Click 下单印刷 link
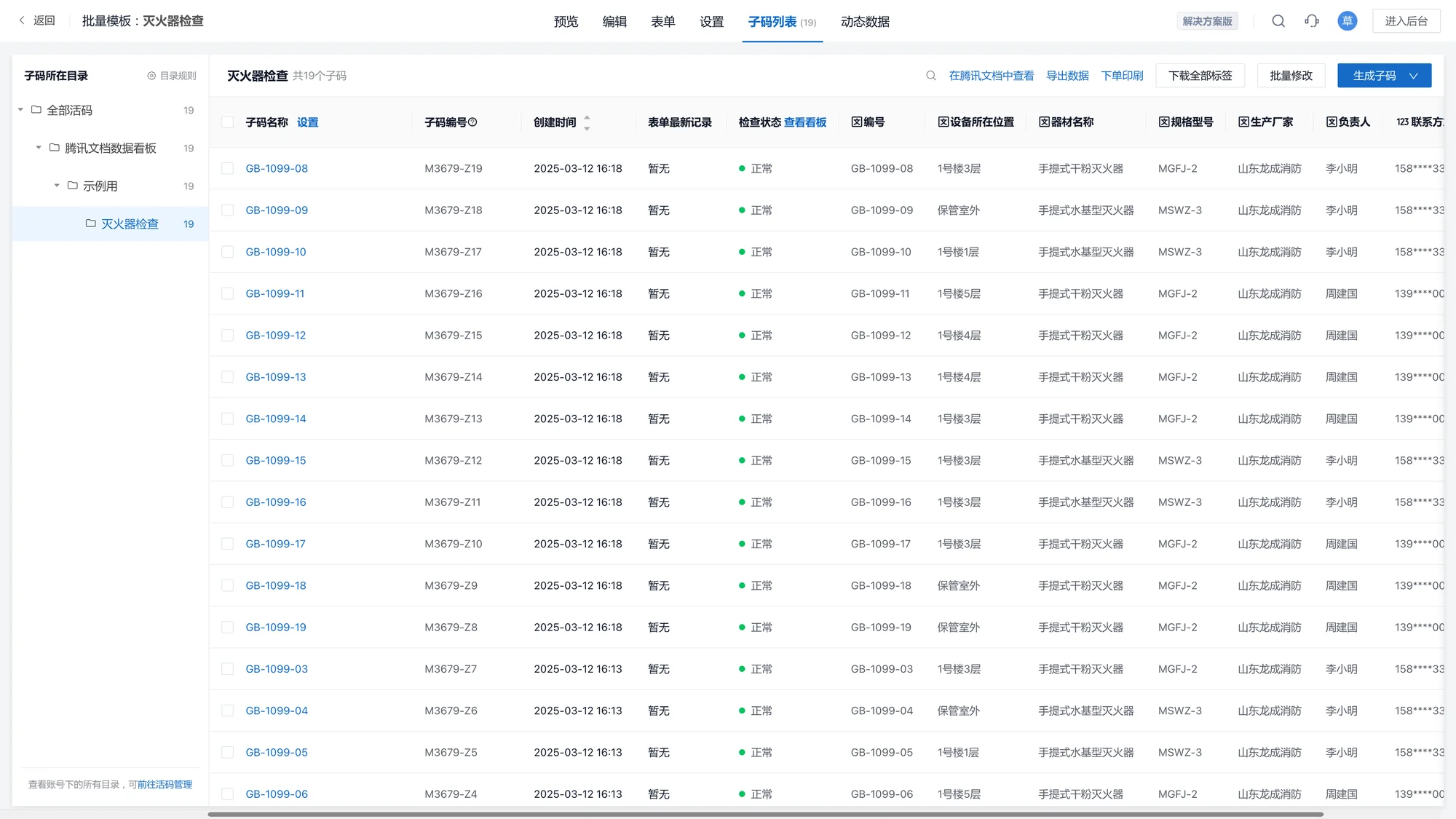This screenshot has width=1456, height=819. tap(1122, 76)
